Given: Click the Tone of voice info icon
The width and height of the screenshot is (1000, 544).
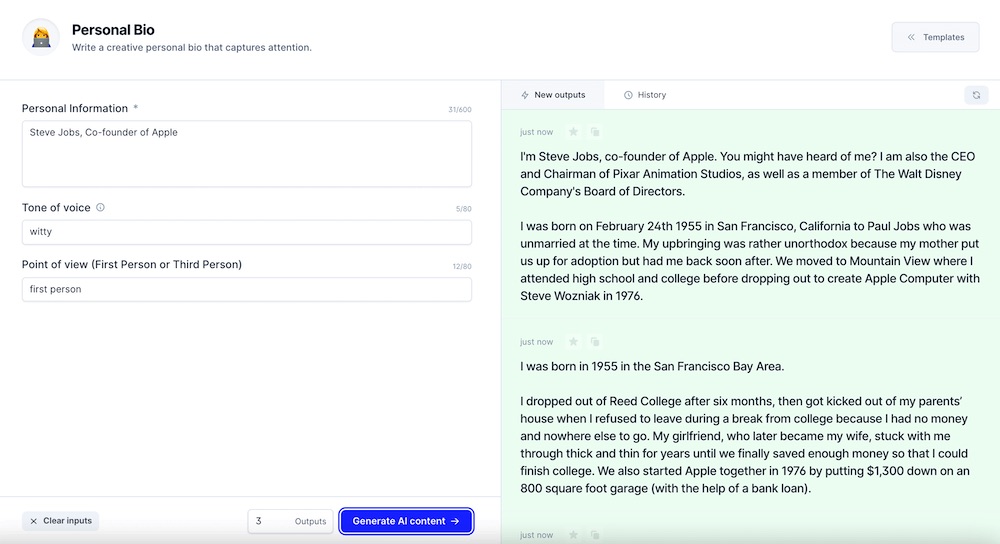Looking at the screenshot, I should (100, 207).
